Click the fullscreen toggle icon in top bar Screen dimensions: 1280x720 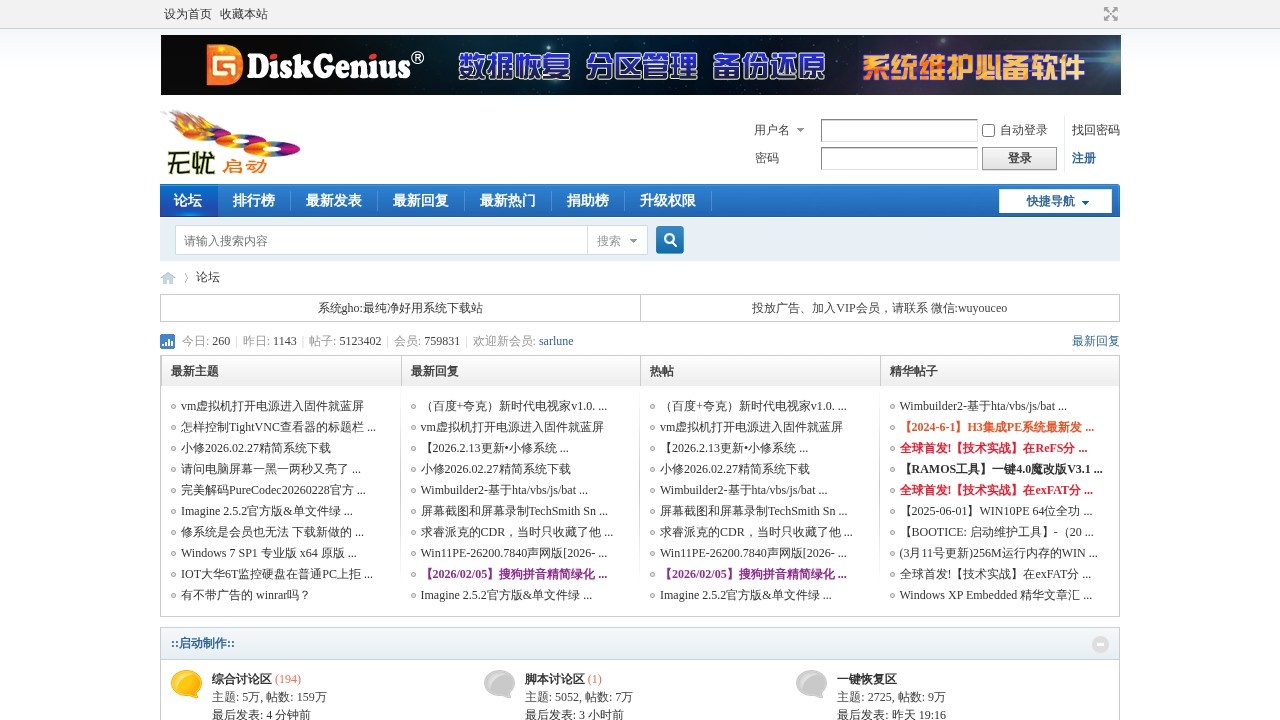pyautogui.click(x=1110, y=14)
